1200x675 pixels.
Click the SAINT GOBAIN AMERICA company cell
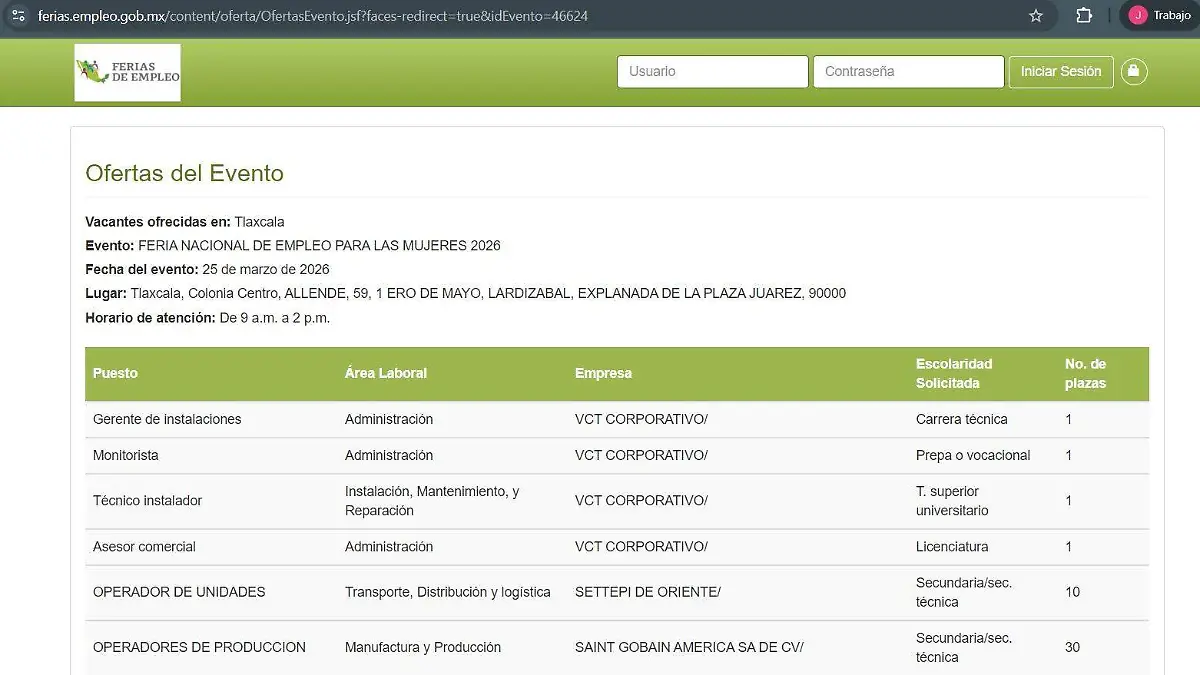689,647
